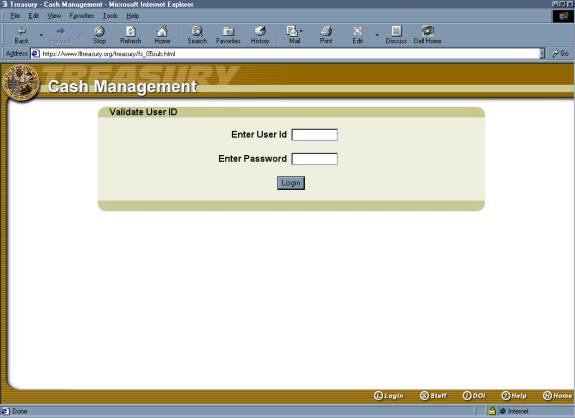Open the Search toolbar icon
The width and height of the screenshot is (575, 418).
click(x=197, y=35)
